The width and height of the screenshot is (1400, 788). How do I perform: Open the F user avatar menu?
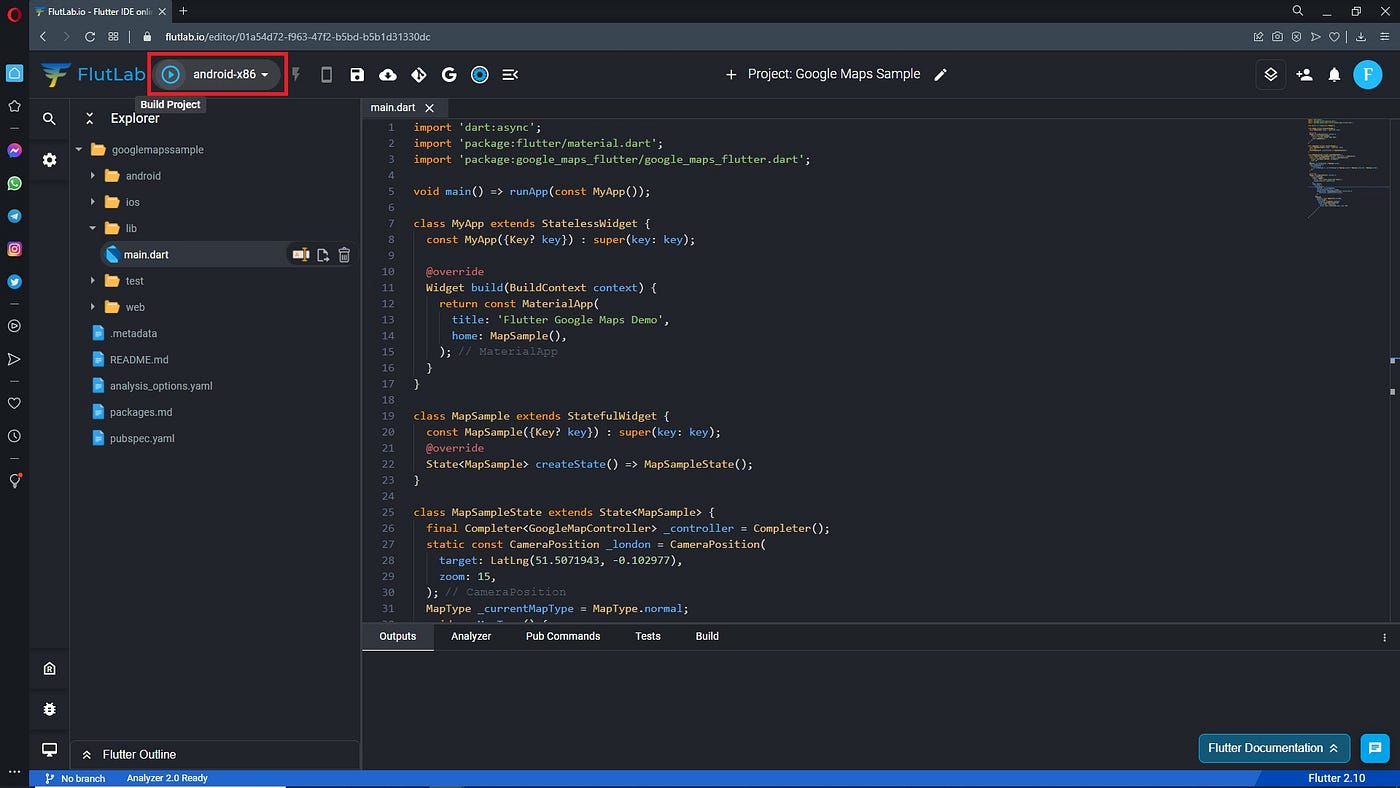pos(1367,74)
